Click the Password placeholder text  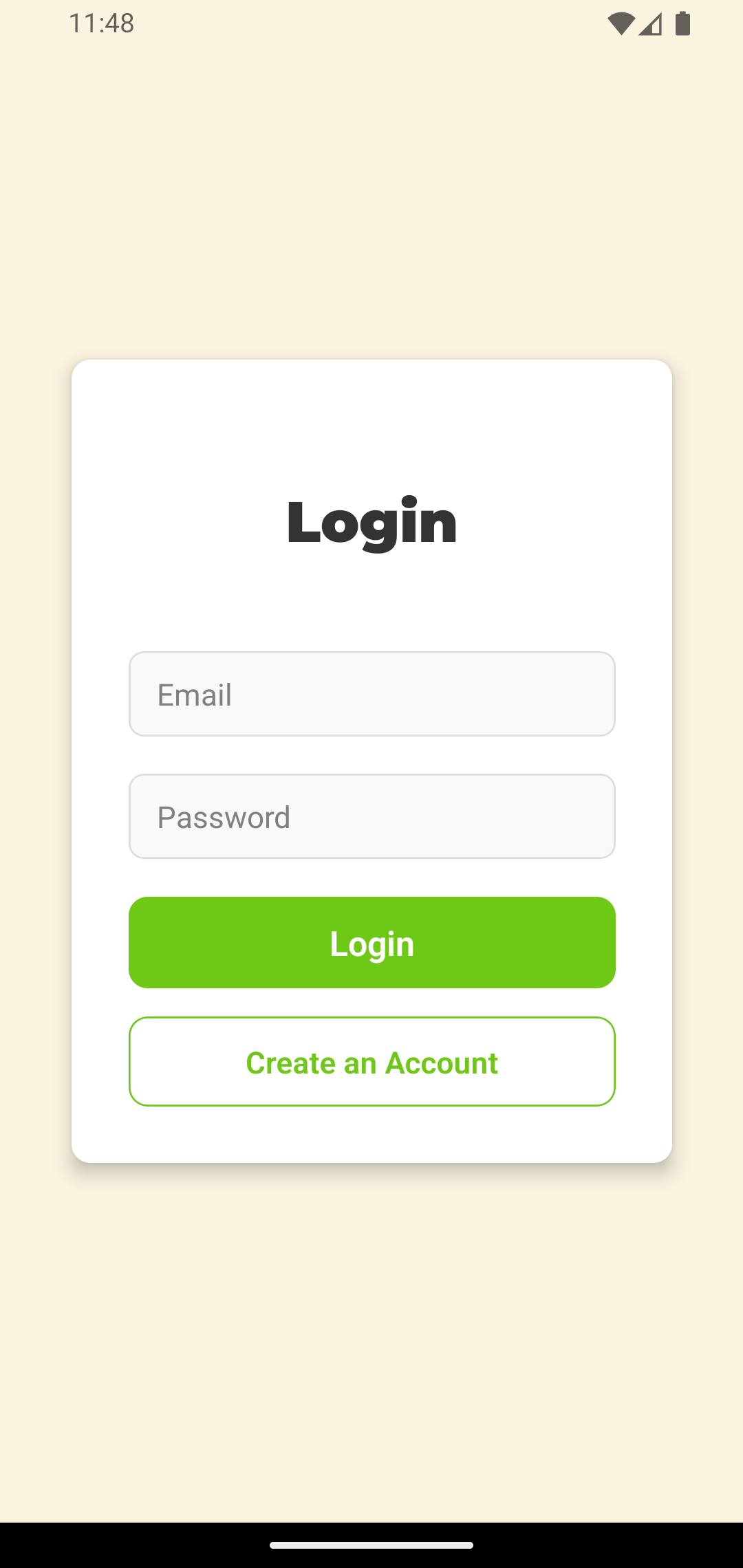(x=224, y=817)
